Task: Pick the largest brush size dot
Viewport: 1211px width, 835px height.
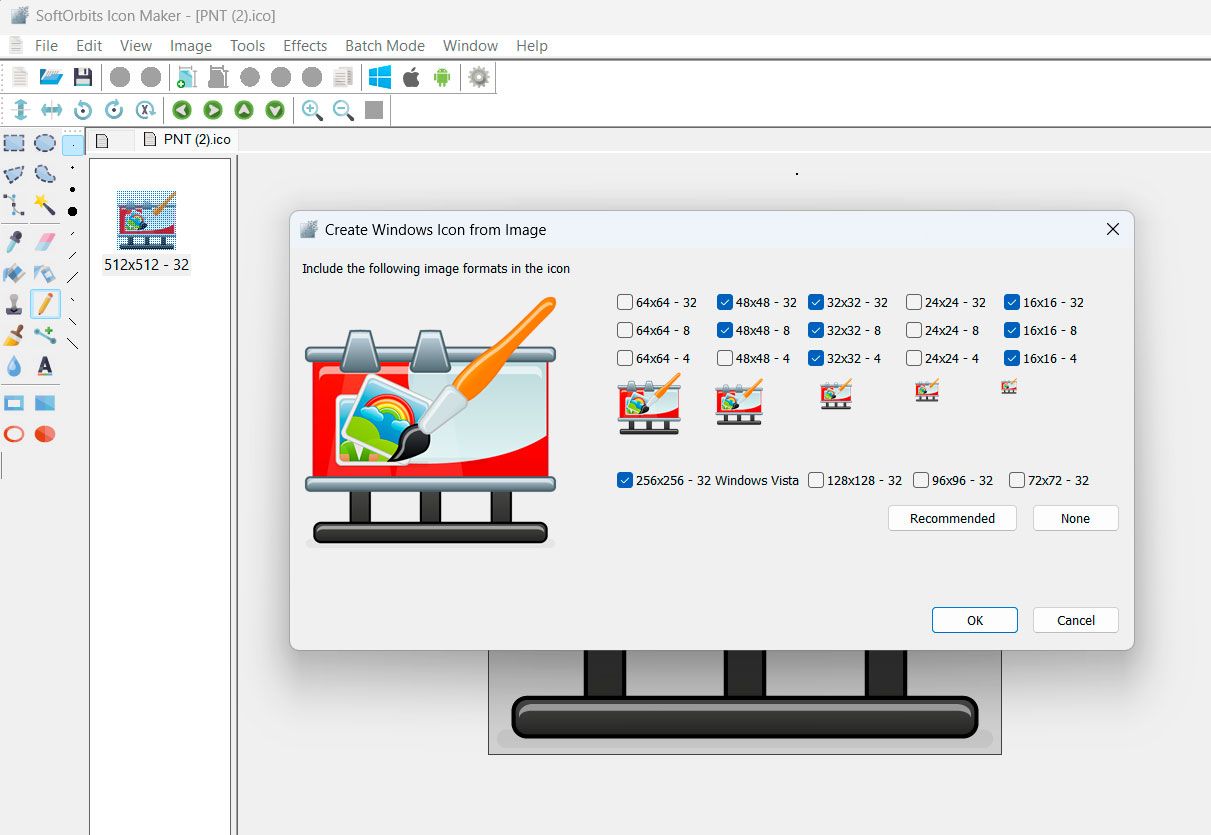Action: click(73, 211)
